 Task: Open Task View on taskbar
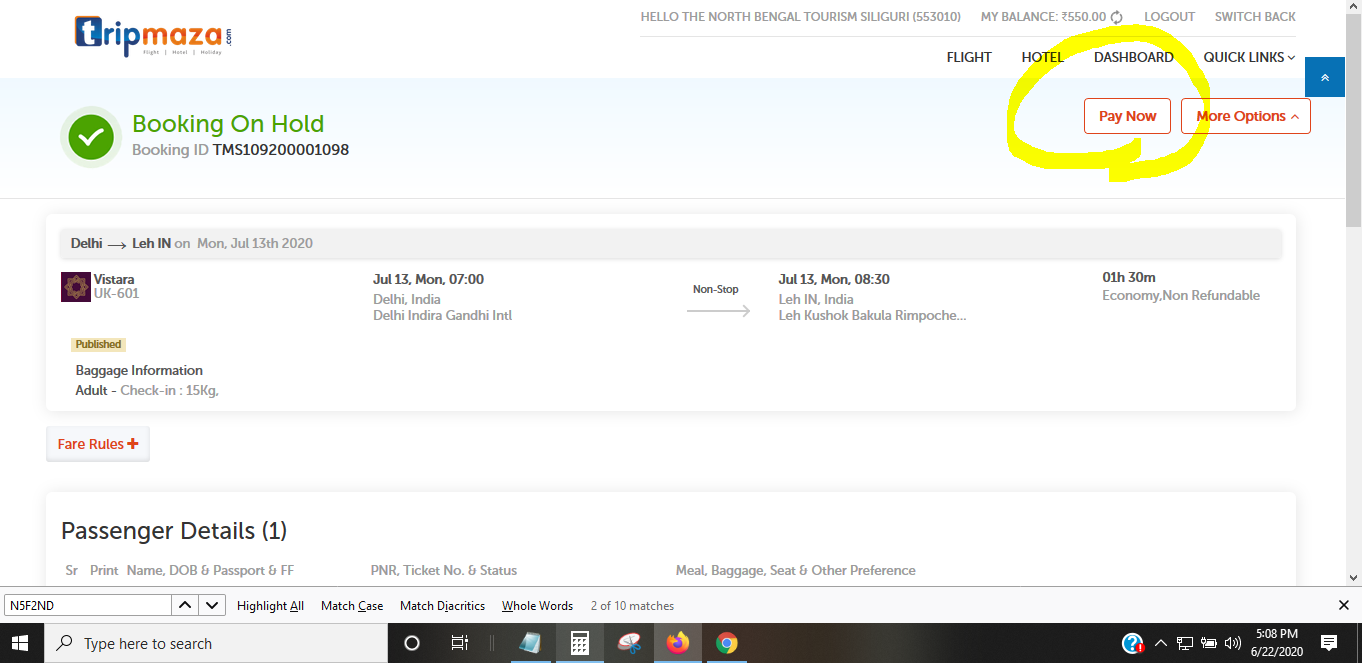click(459, 643)
